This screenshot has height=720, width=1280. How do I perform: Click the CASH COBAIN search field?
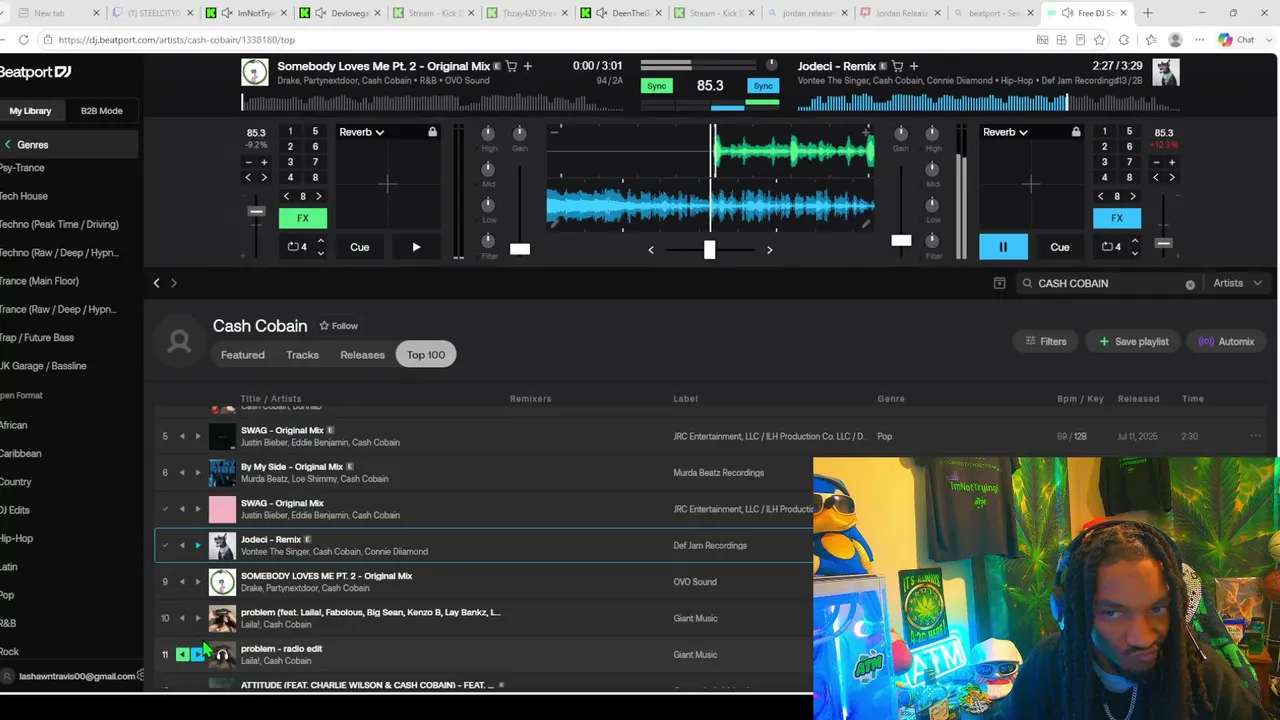click(x=1108, y=283)
